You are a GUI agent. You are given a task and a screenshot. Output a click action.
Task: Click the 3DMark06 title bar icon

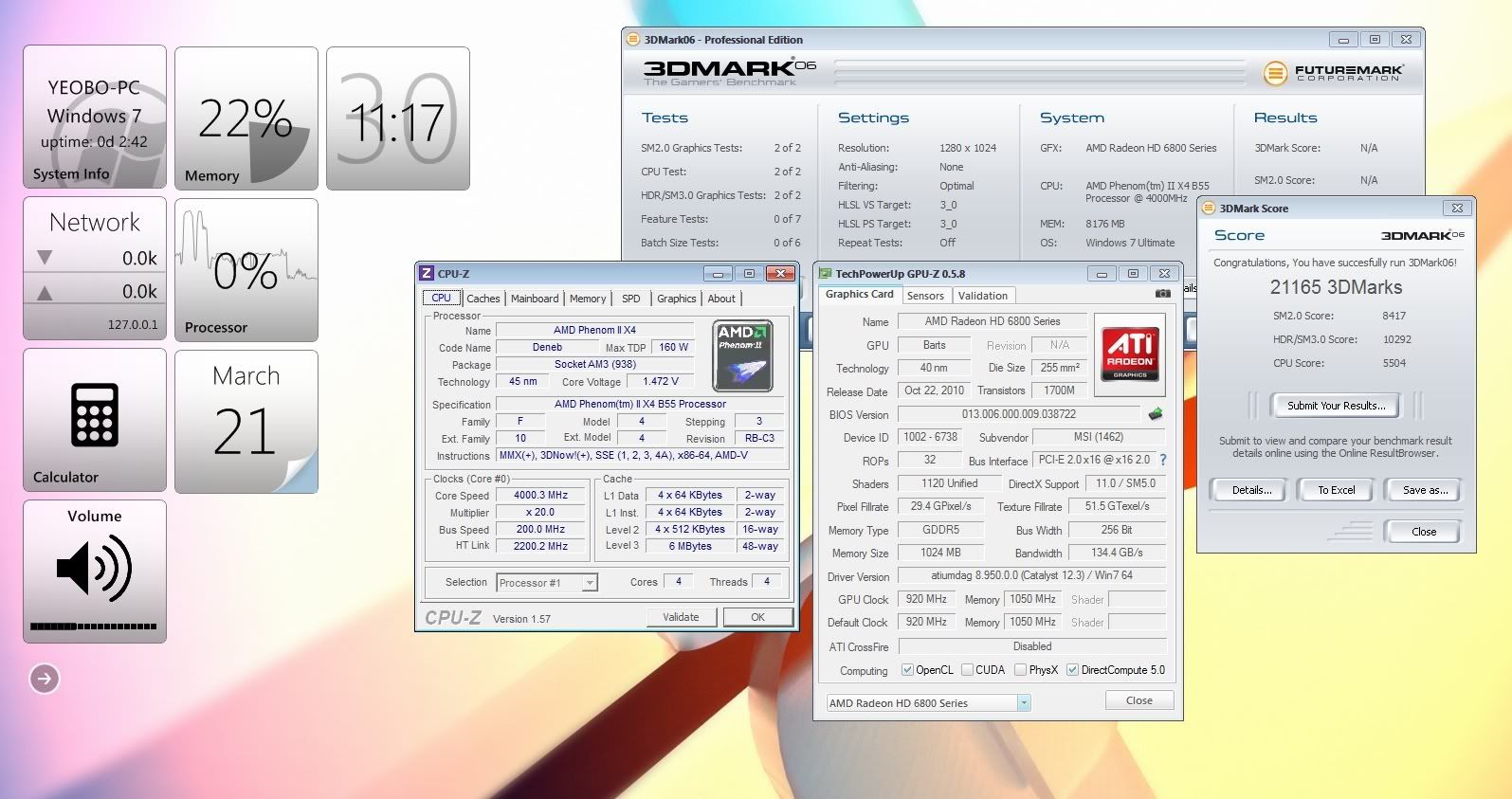tap(633, 40)
